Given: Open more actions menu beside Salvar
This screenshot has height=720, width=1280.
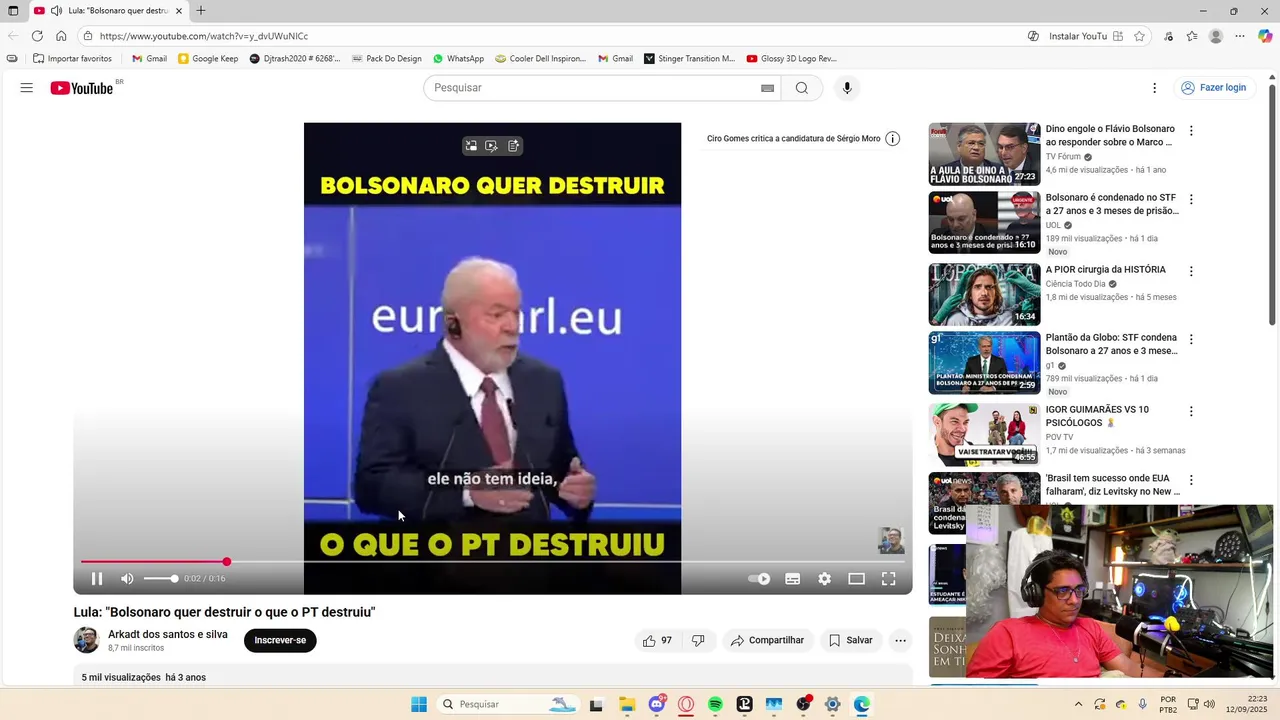Looking at the screenshot, I should [x=900, y=641].
